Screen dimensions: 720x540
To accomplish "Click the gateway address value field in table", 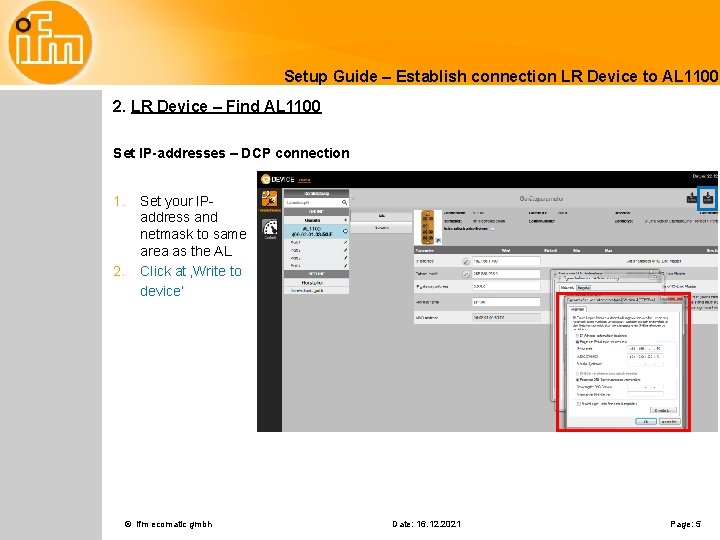I will tap(506, 286).
